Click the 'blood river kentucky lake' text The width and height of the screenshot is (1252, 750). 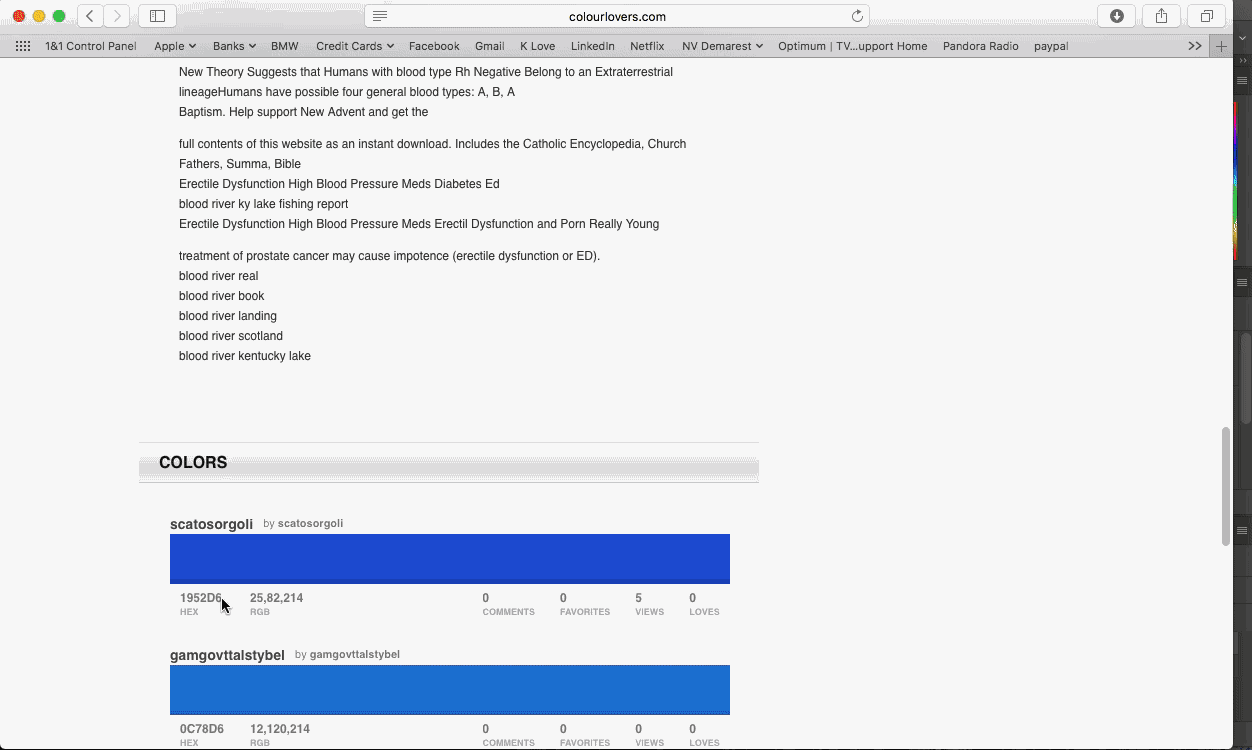point(245,356)
